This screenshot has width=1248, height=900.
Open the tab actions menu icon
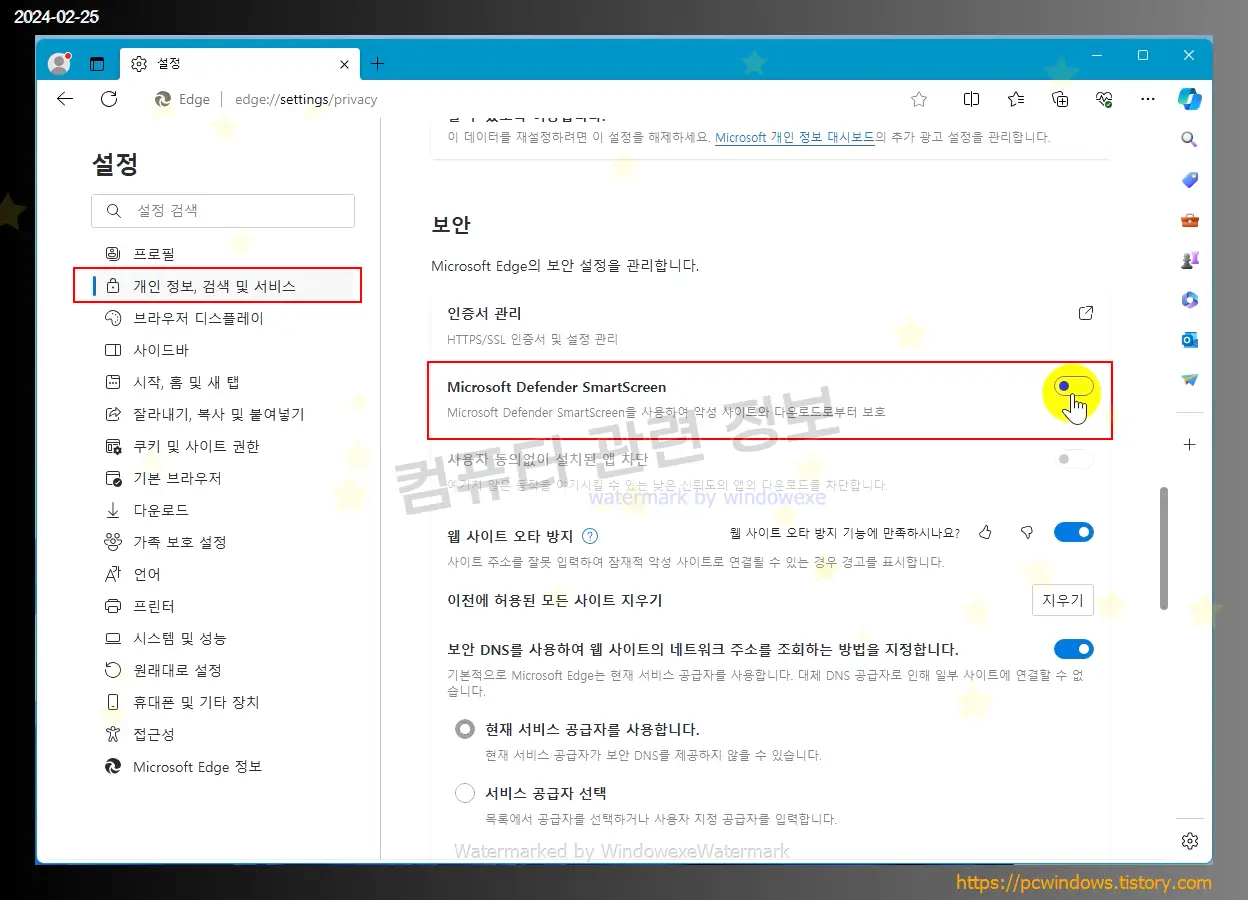point(97,64)
